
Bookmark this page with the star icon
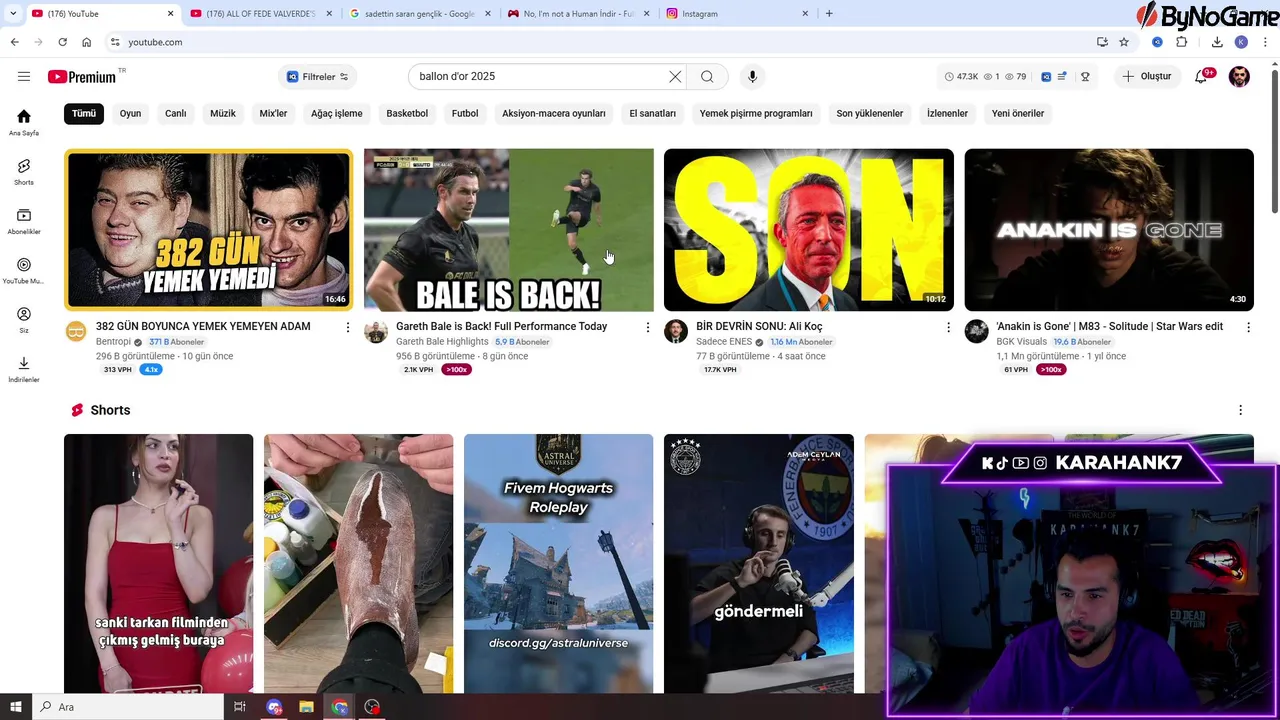(1124, 42)
